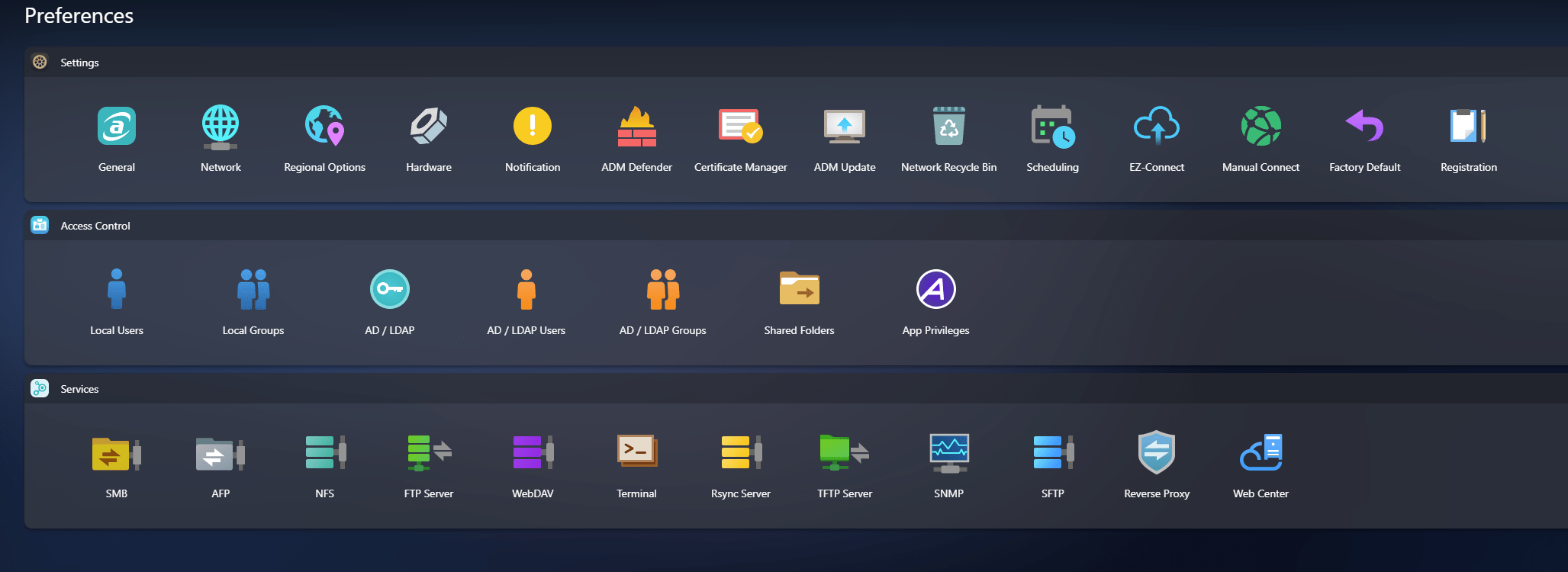Open EZ-Connect cloud settings
Viewport: 1568px width, 572px height.
[1157, 127]
